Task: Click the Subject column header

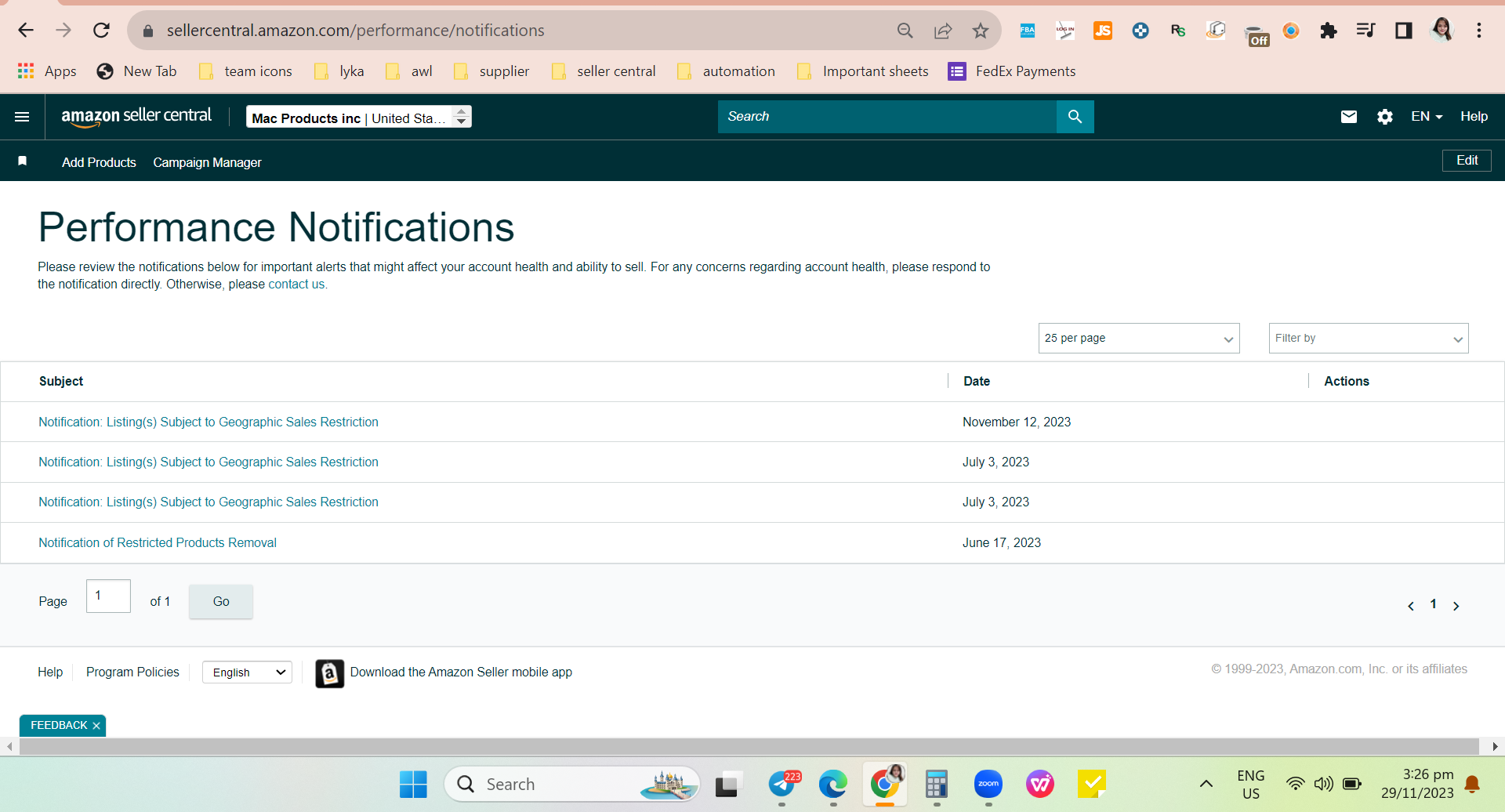Action: coord(61,382)
